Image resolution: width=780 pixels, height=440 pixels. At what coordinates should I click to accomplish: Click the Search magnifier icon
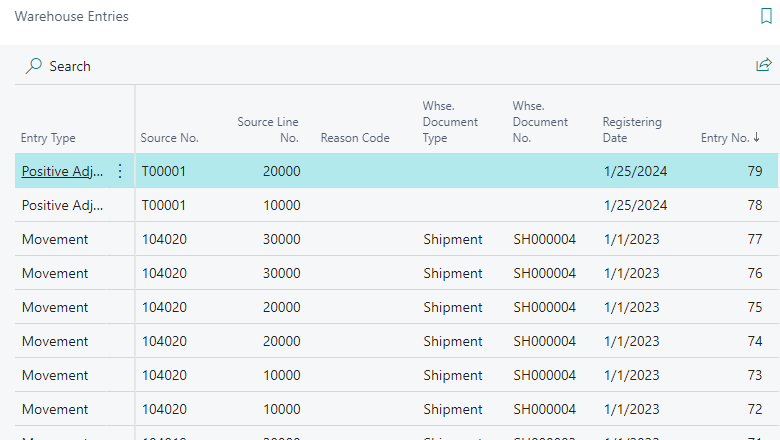pos(33,66)
